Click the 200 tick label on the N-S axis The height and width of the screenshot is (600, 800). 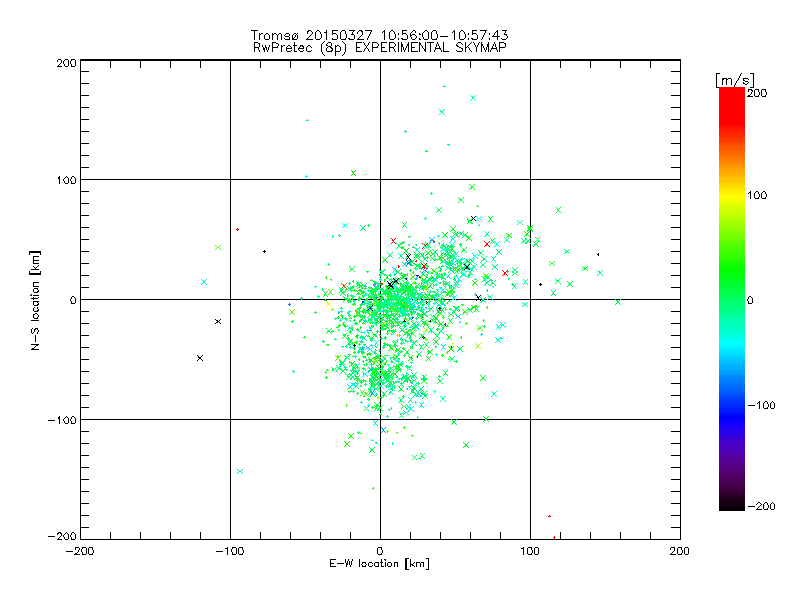(66, 63)
